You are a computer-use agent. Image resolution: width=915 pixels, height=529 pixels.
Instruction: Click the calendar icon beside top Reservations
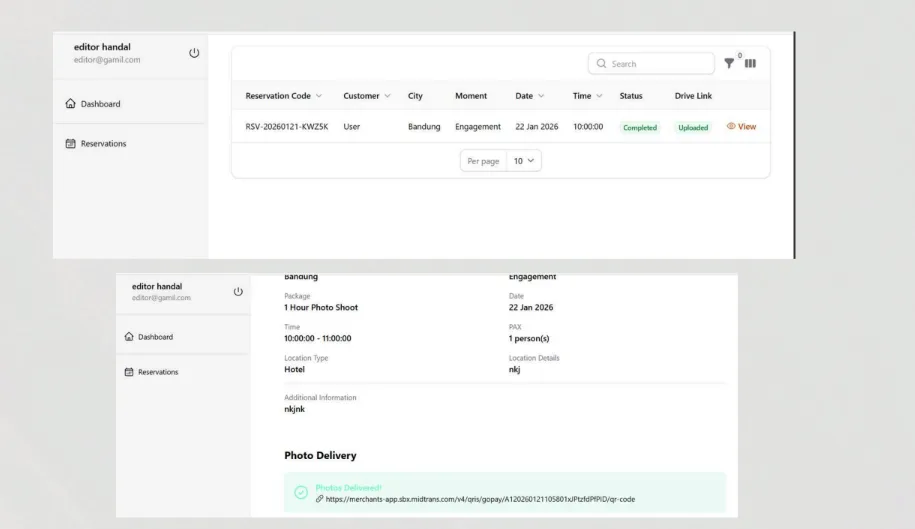click(71, 143)
